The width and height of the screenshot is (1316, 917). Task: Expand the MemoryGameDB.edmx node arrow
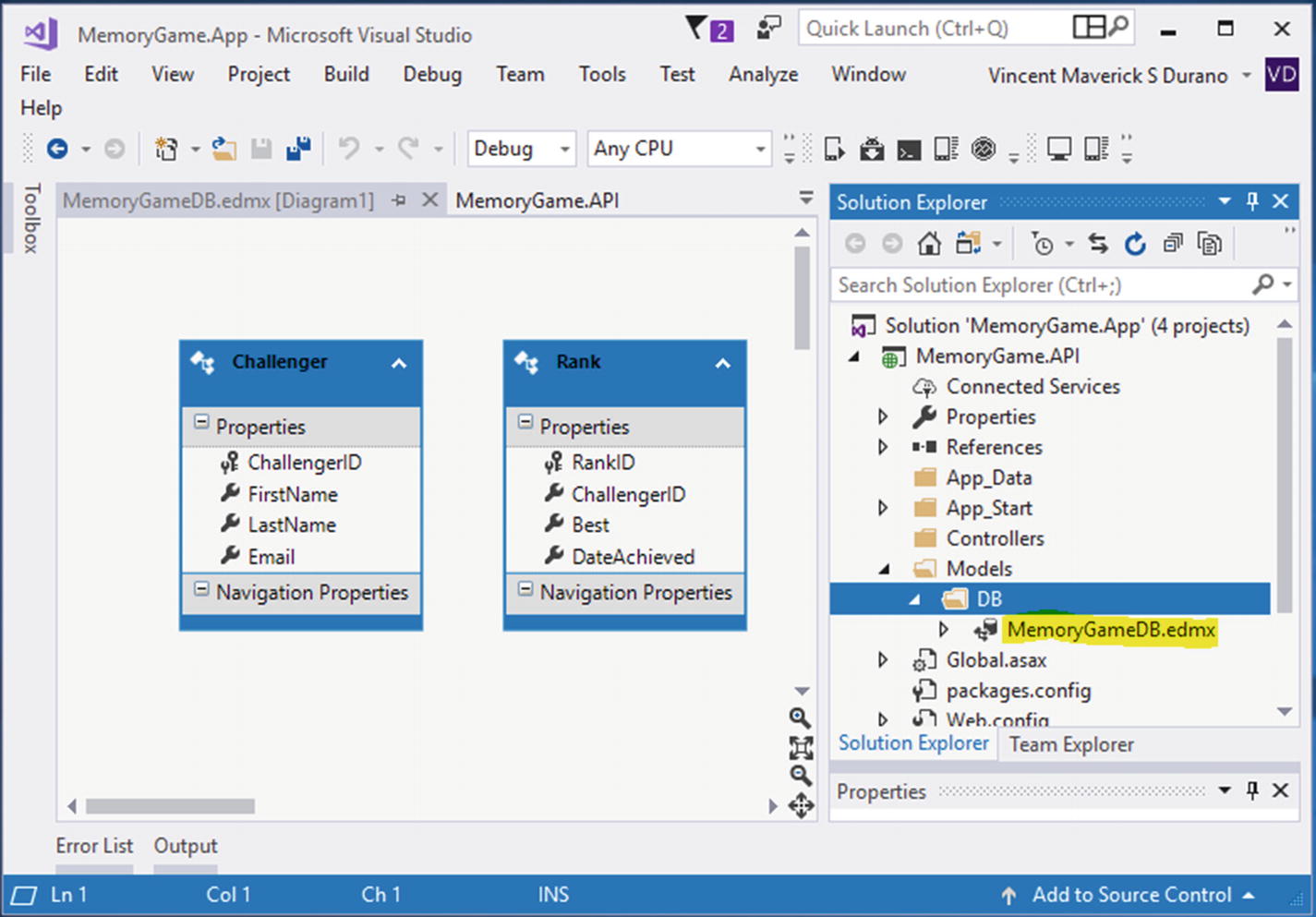click(943, 630)
